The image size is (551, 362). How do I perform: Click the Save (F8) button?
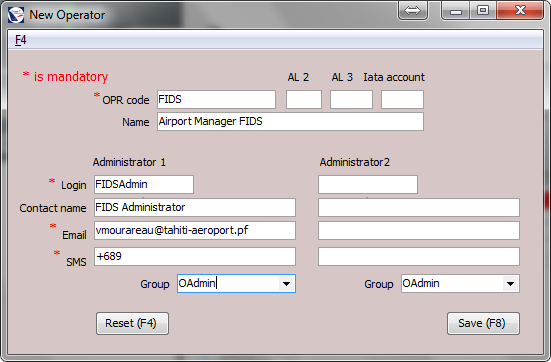483,323
